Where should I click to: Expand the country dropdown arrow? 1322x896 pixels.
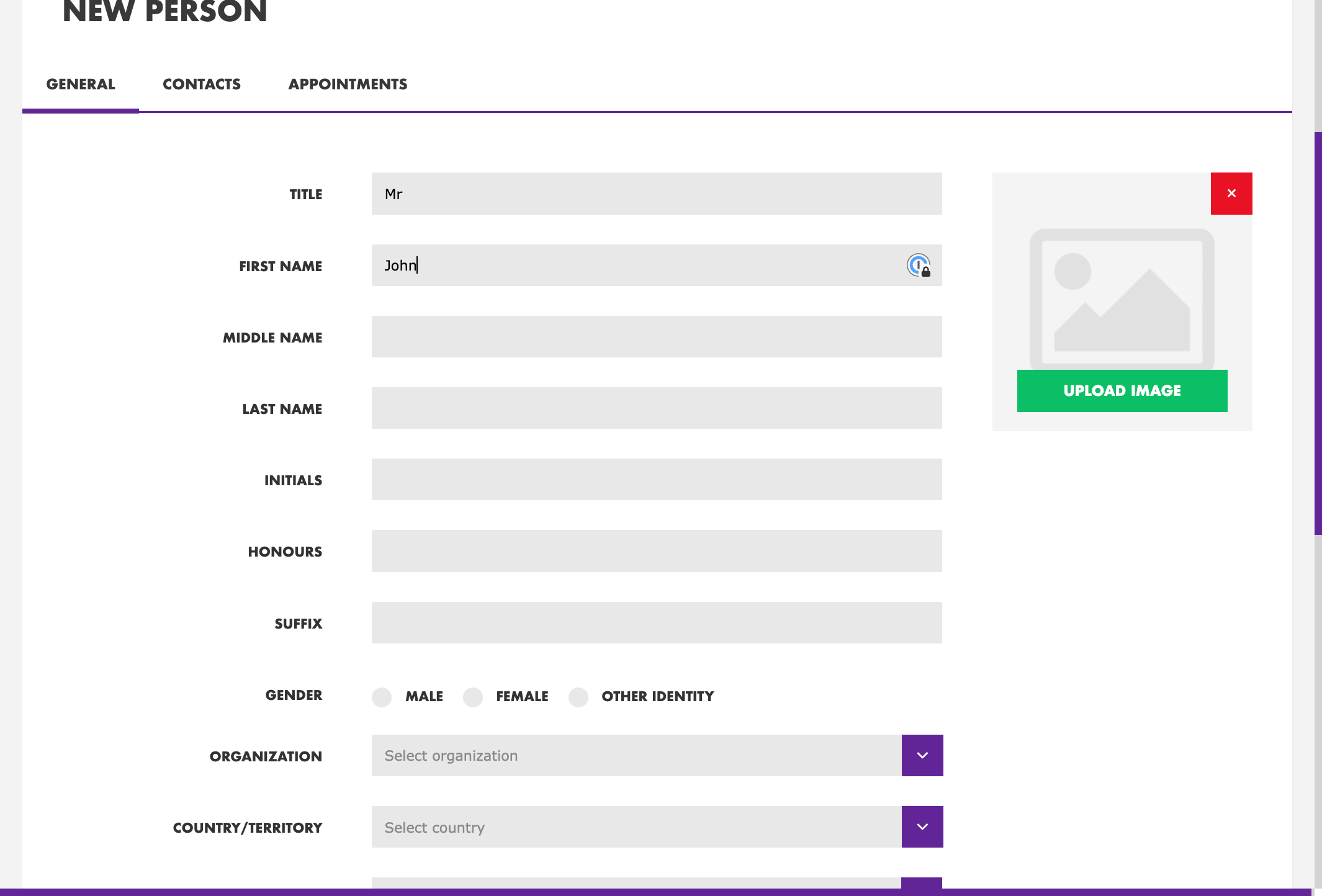(922, 827)
